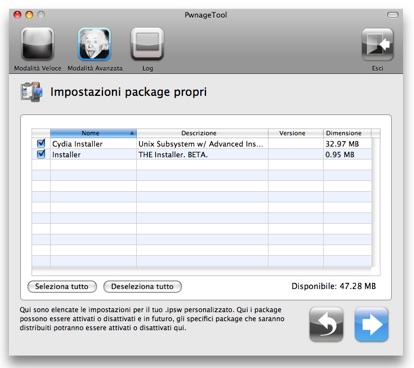
Task: Click the Deseleziona tutto button
Action: 143,287
